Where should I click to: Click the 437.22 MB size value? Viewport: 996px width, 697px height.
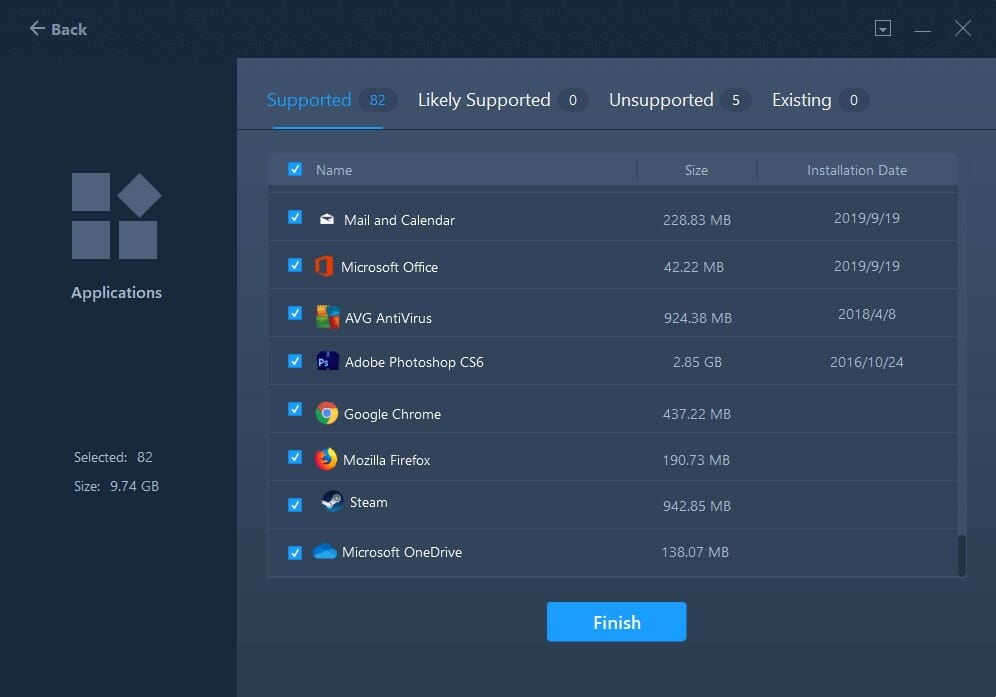[x=697, y=414]
